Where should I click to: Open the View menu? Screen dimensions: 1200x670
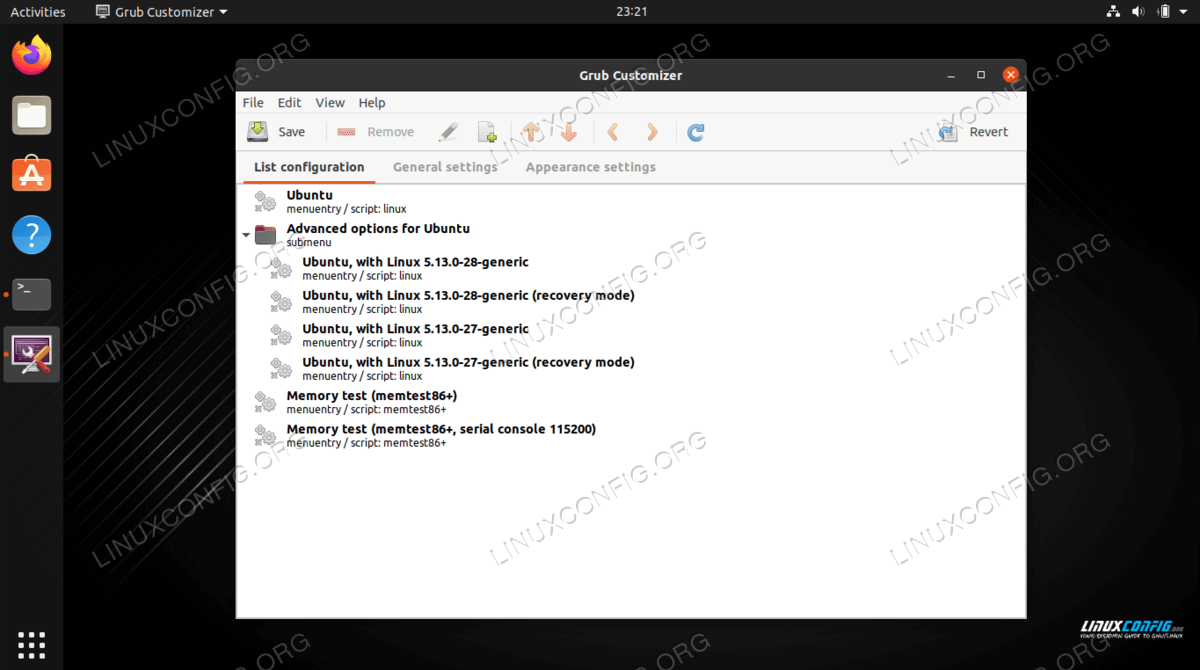pos(330,103)
